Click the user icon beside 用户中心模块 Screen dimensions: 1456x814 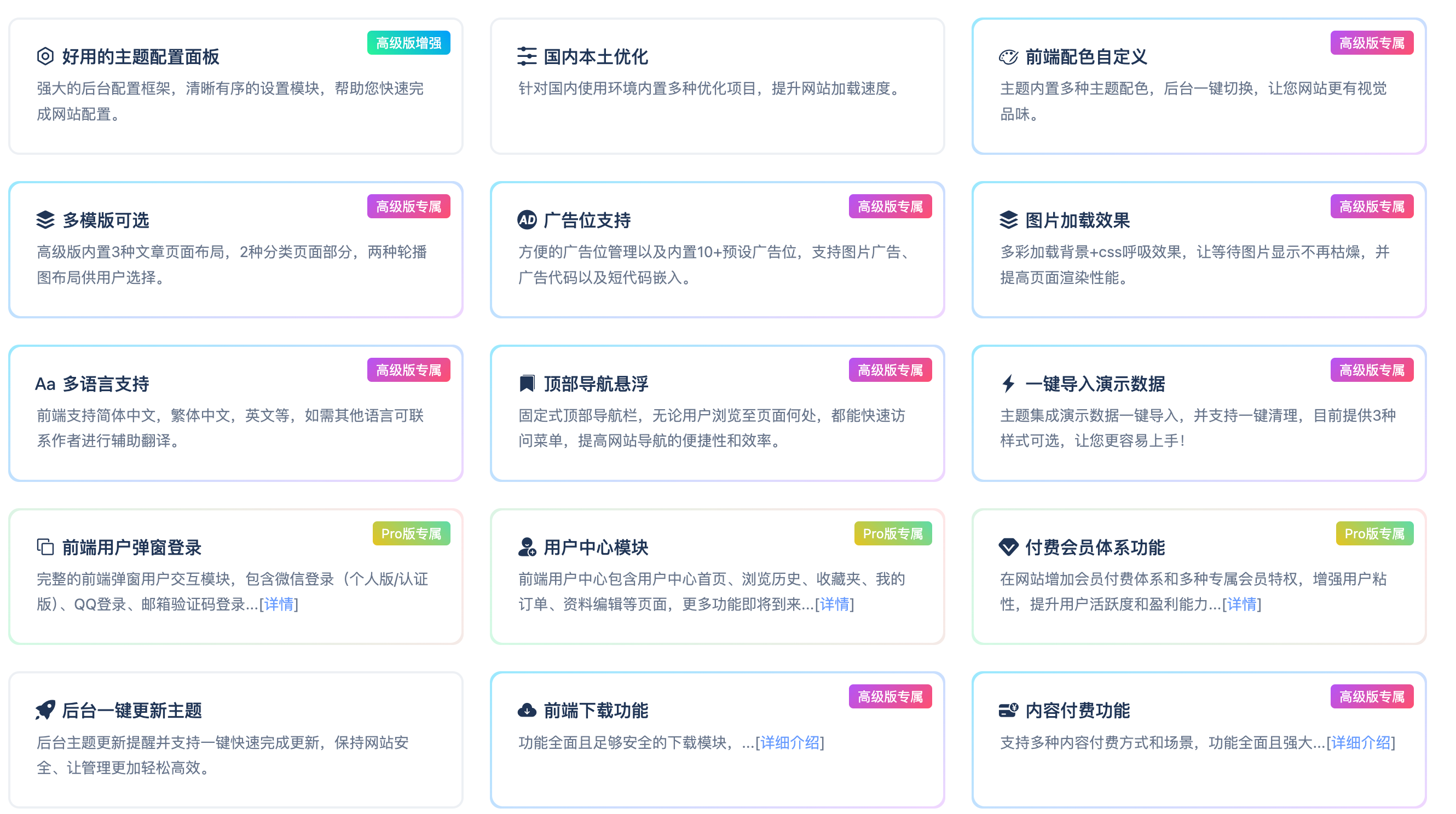[527, 547]
